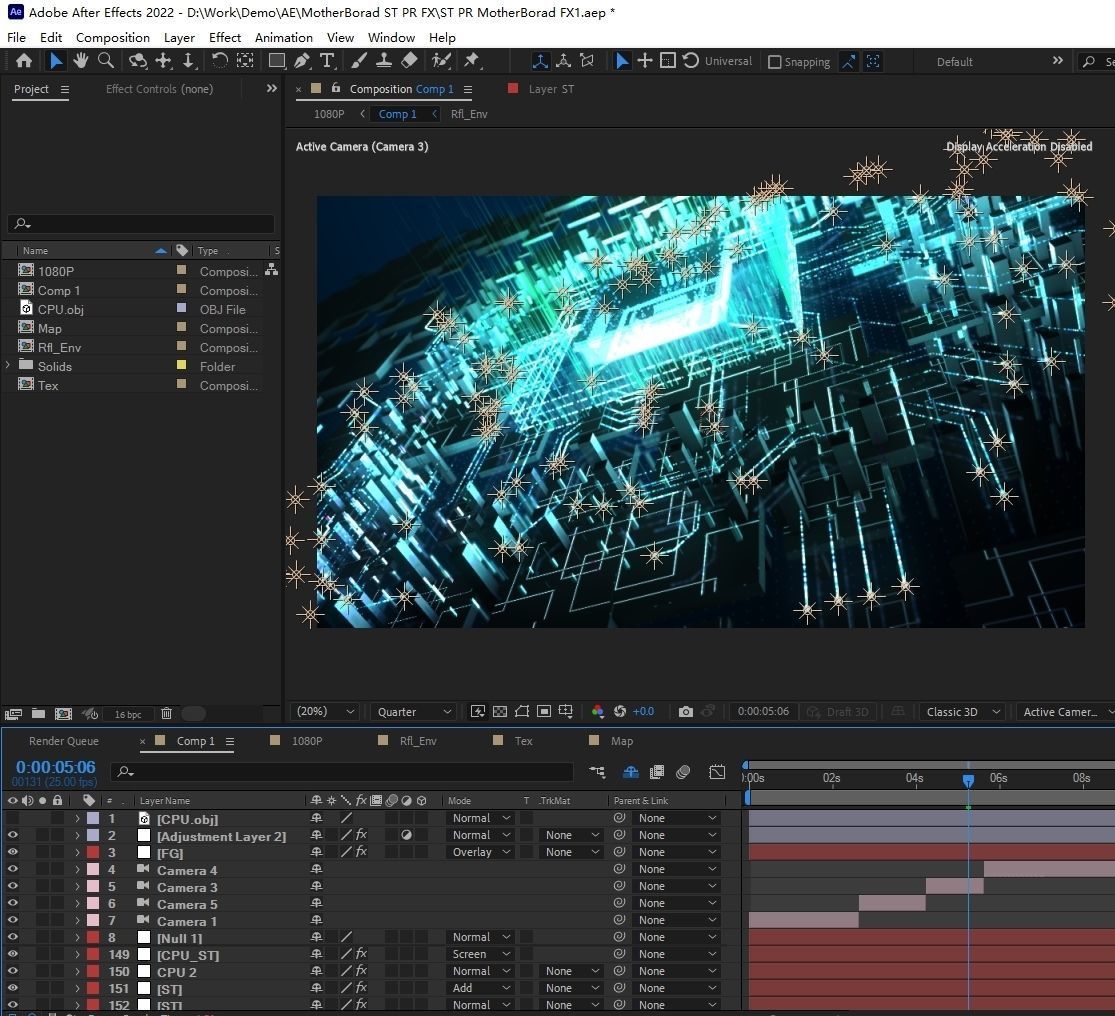Viewport: 1115px width, 1016px height.
Task: Expand the Solids folder in Project panel
Action: [x=8, y=365]
